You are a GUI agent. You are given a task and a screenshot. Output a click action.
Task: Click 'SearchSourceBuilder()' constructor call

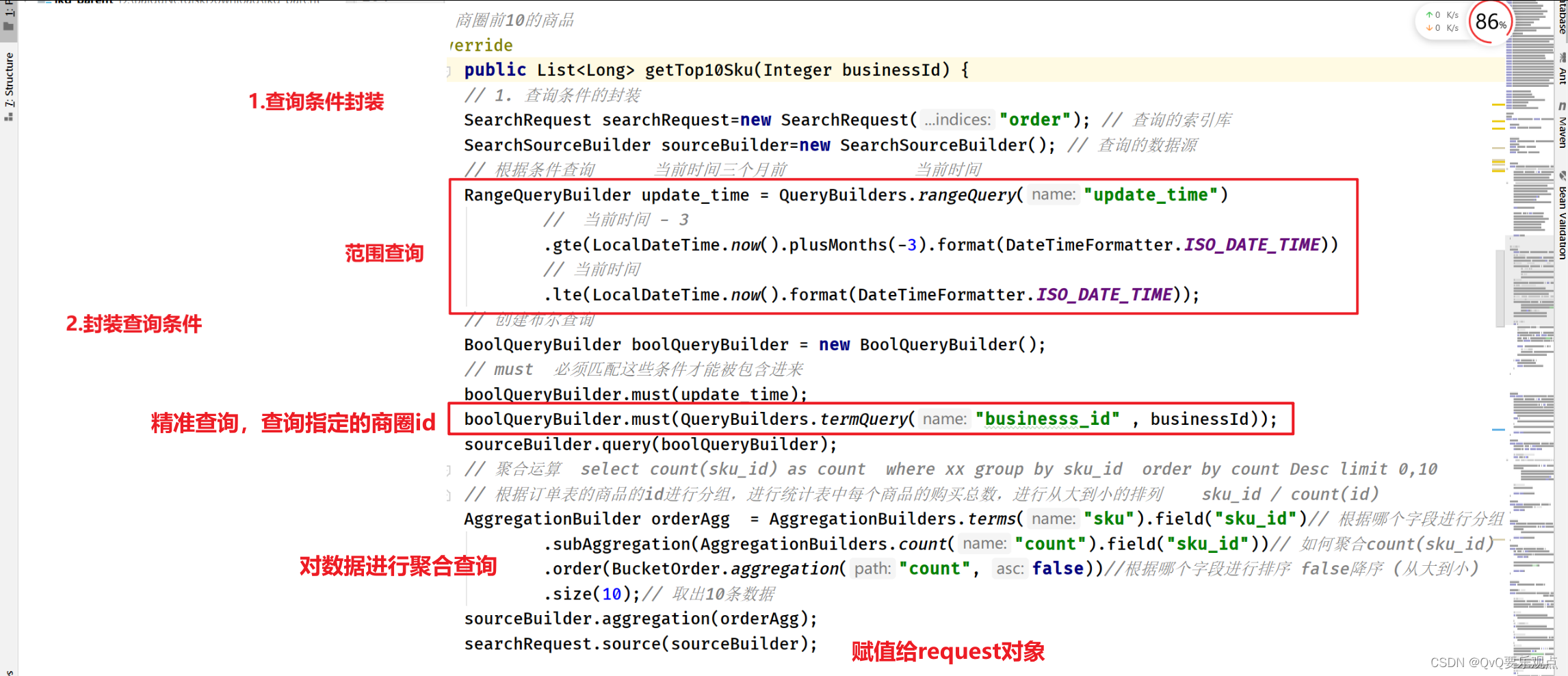click(x=943, y=145)
